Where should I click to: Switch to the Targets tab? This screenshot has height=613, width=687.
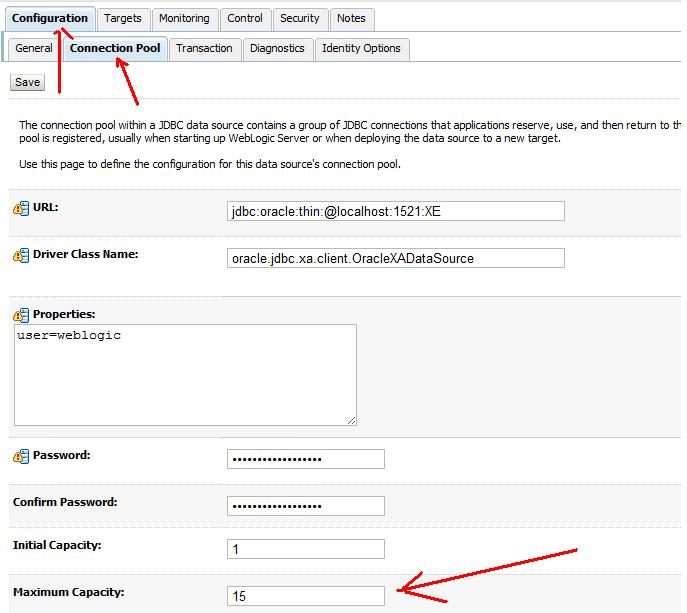coord(123,18)
